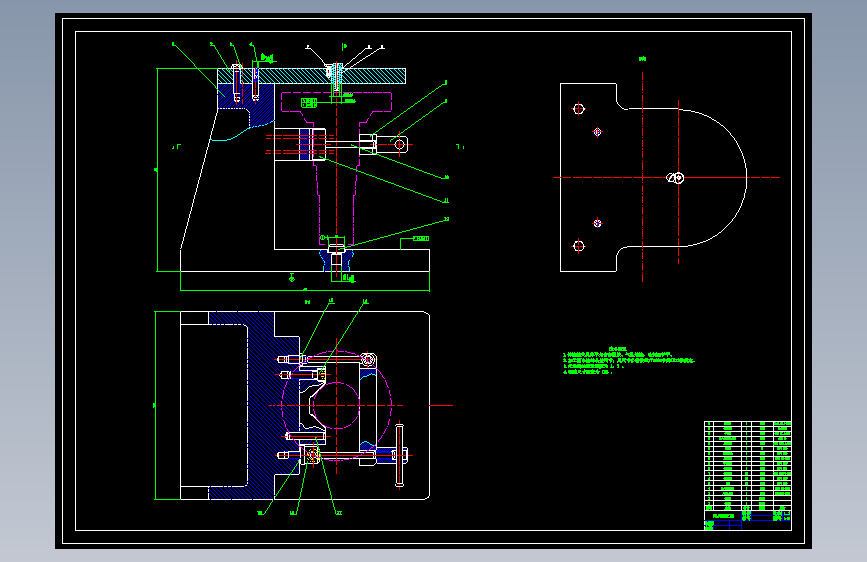
Task: Select the D-shaped plate outline in right view
Action: [x=653, y=178]
